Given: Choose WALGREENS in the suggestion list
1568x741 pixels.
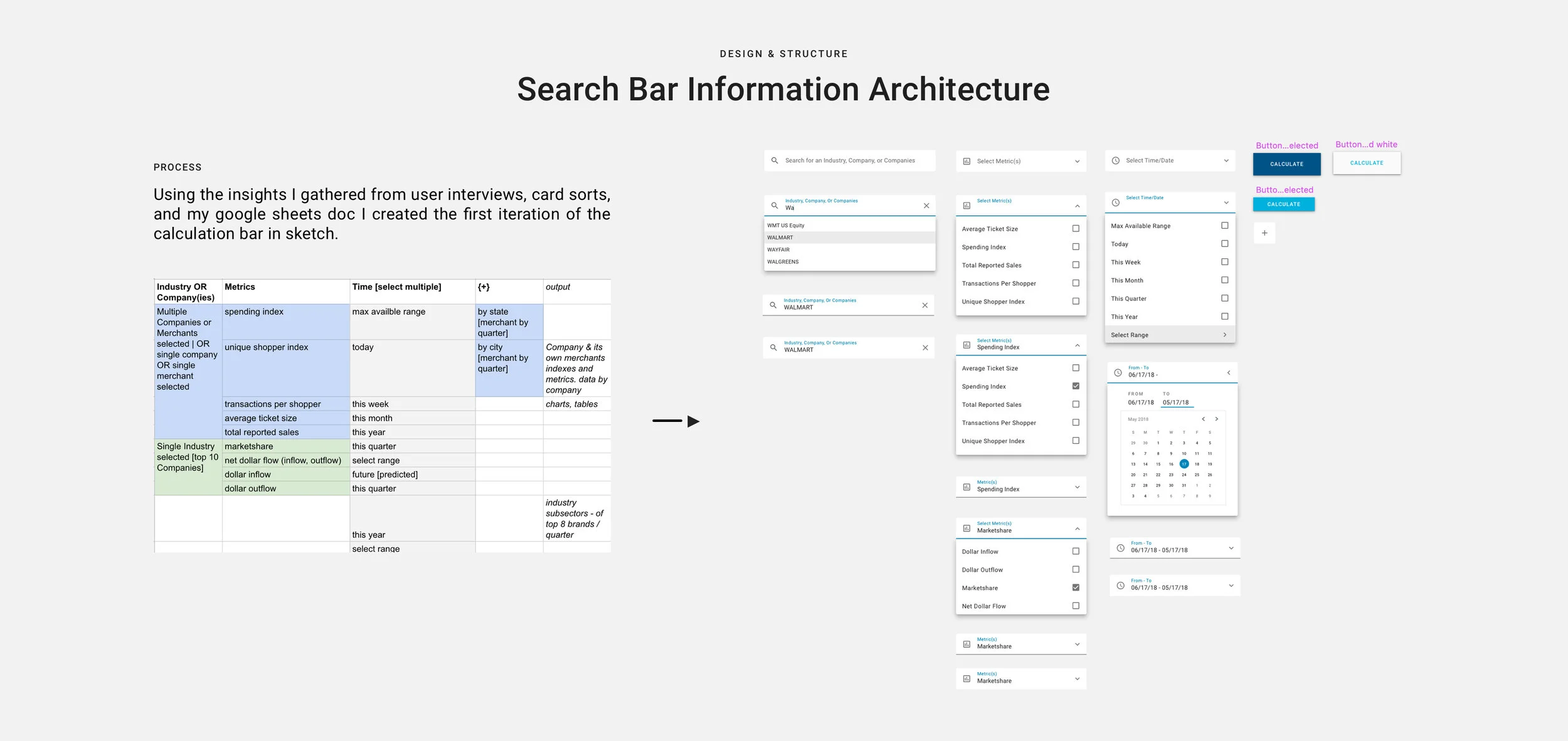Looking at the screenshot, I should (x=783, y=261).
